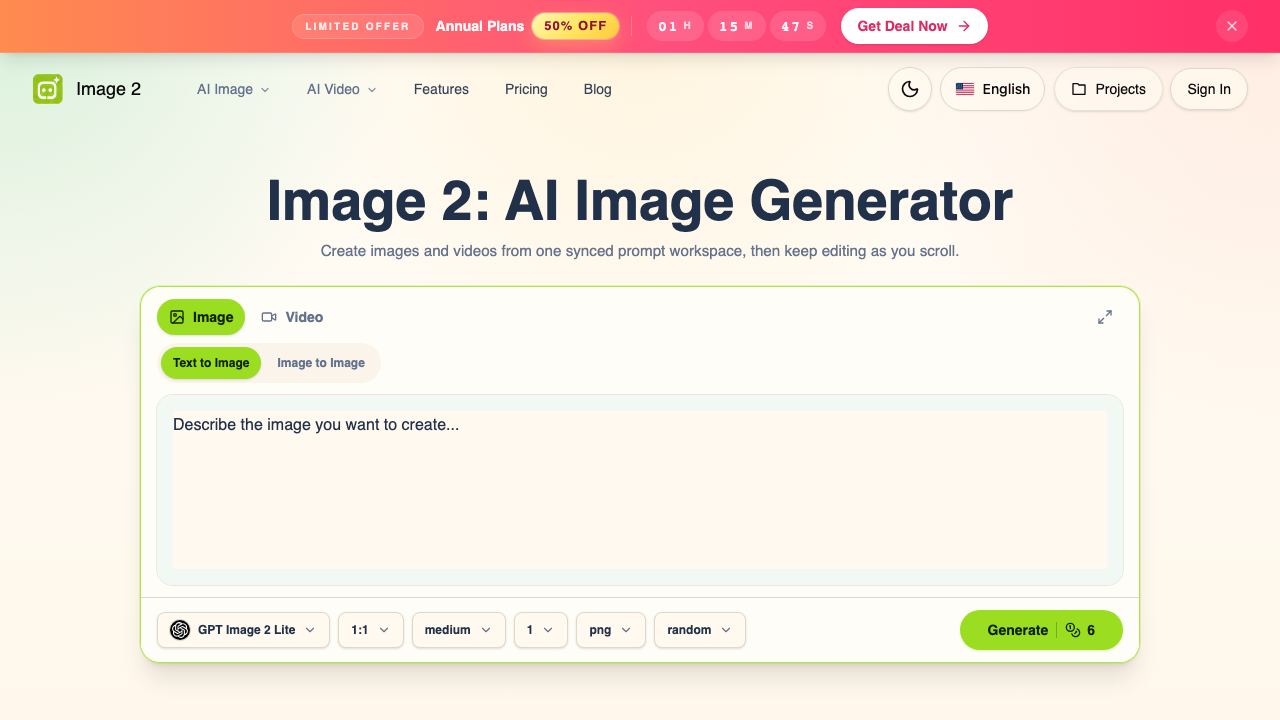Screen dimensions: 1280x720
Task: Select the Image tab
Action: click(201, 317)
